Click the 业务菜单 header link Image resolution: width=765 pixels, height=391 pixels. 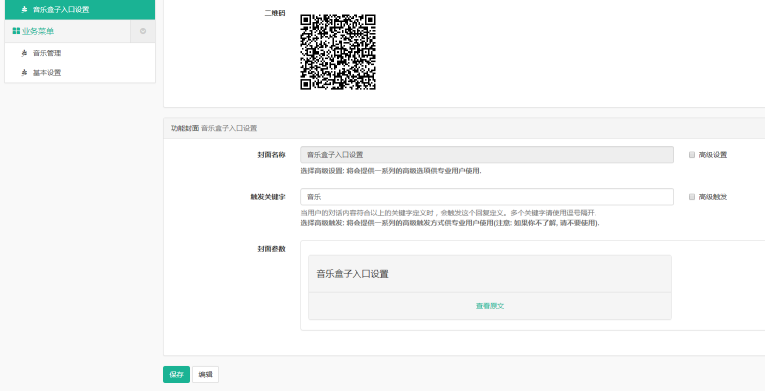tap(38, 31)
